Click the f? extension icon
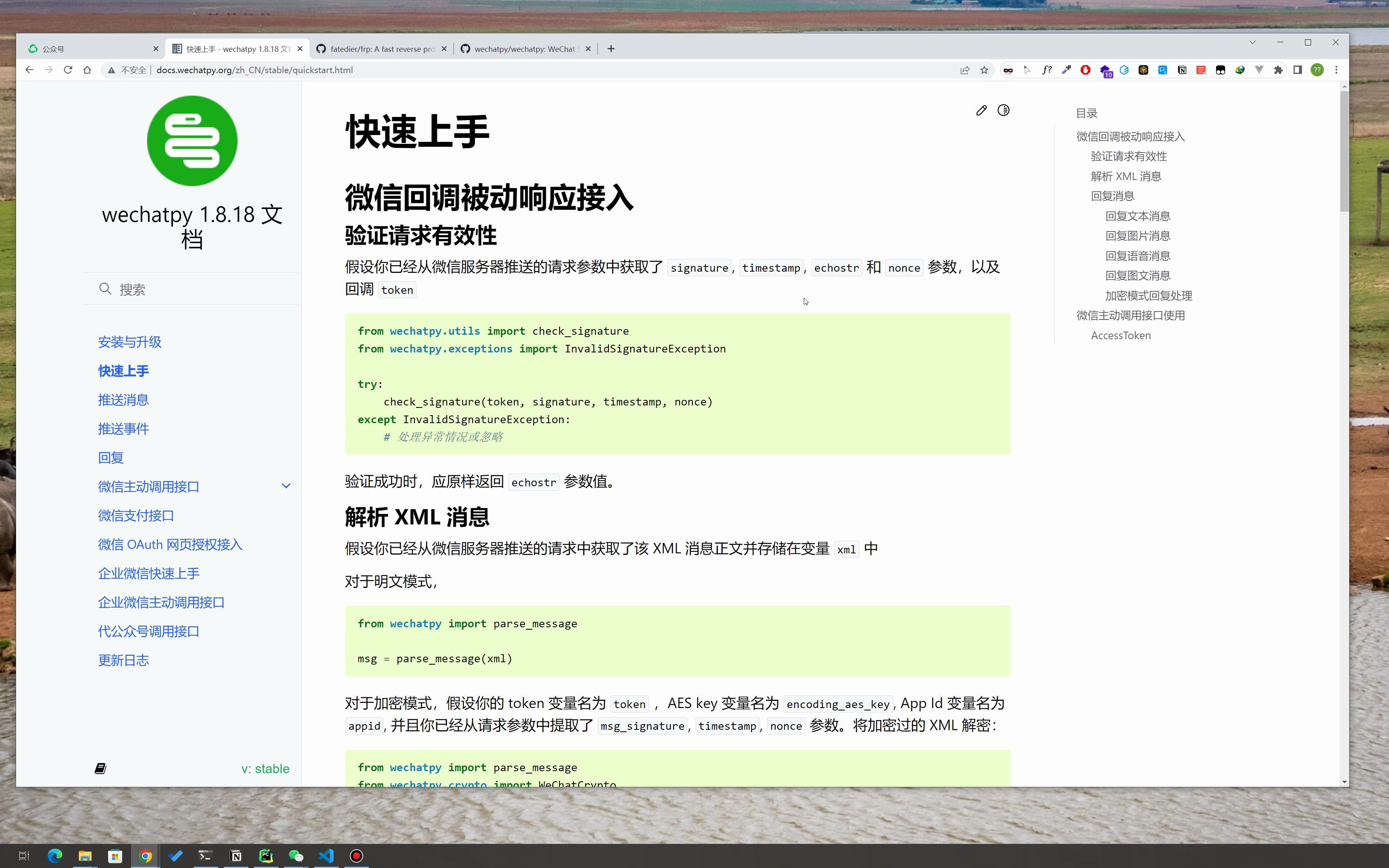This screenshot has height=868, width=1389. point(1047,70)
